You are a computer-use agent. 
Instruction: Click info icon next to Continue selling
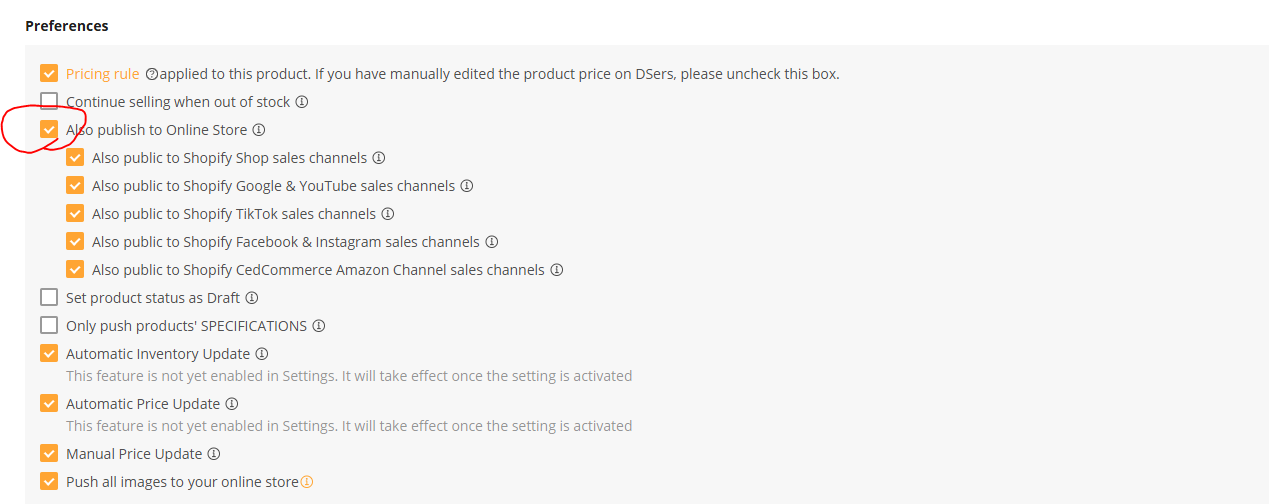click(302, 102)
